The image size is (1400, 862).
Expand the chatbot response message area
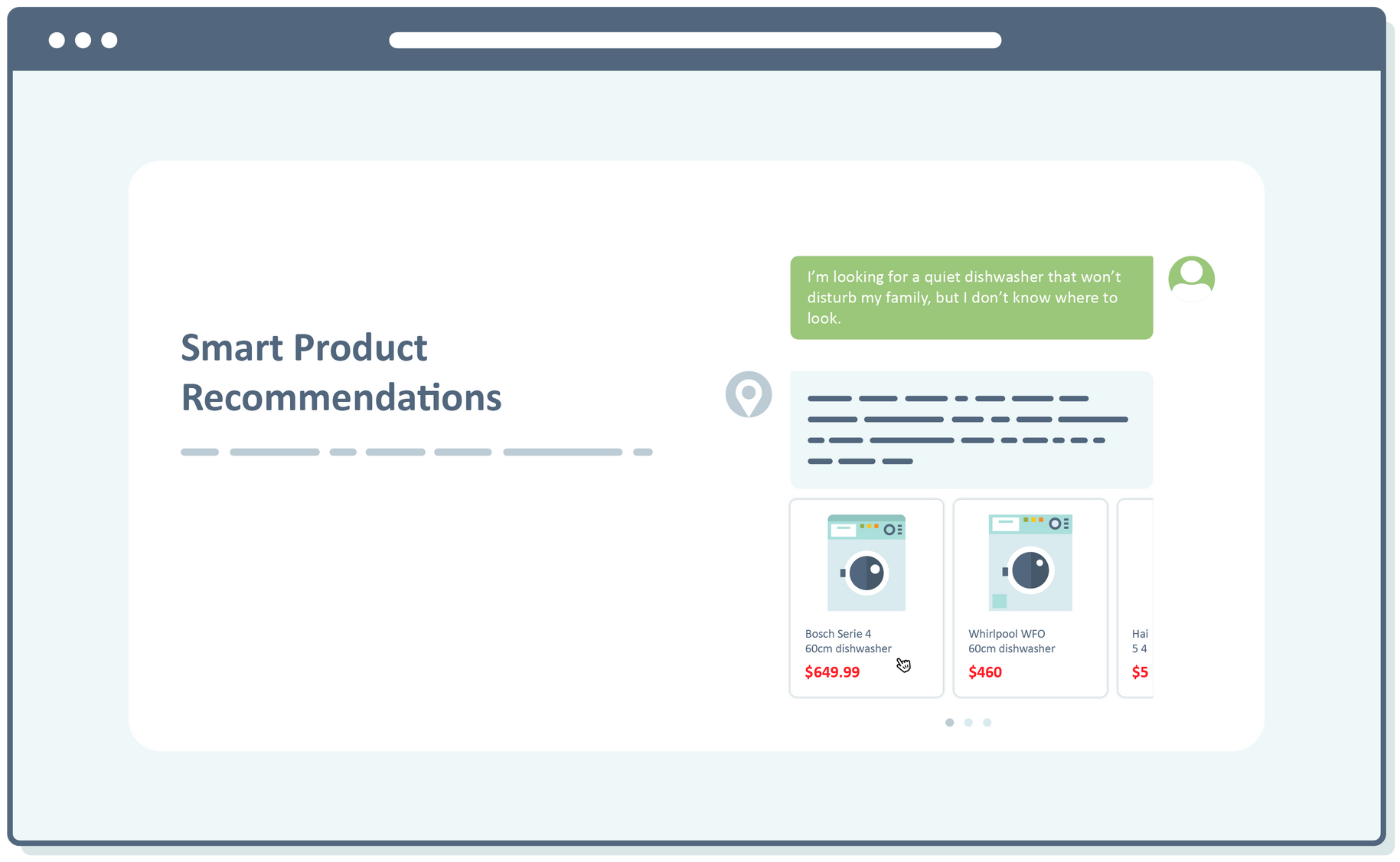971,429
